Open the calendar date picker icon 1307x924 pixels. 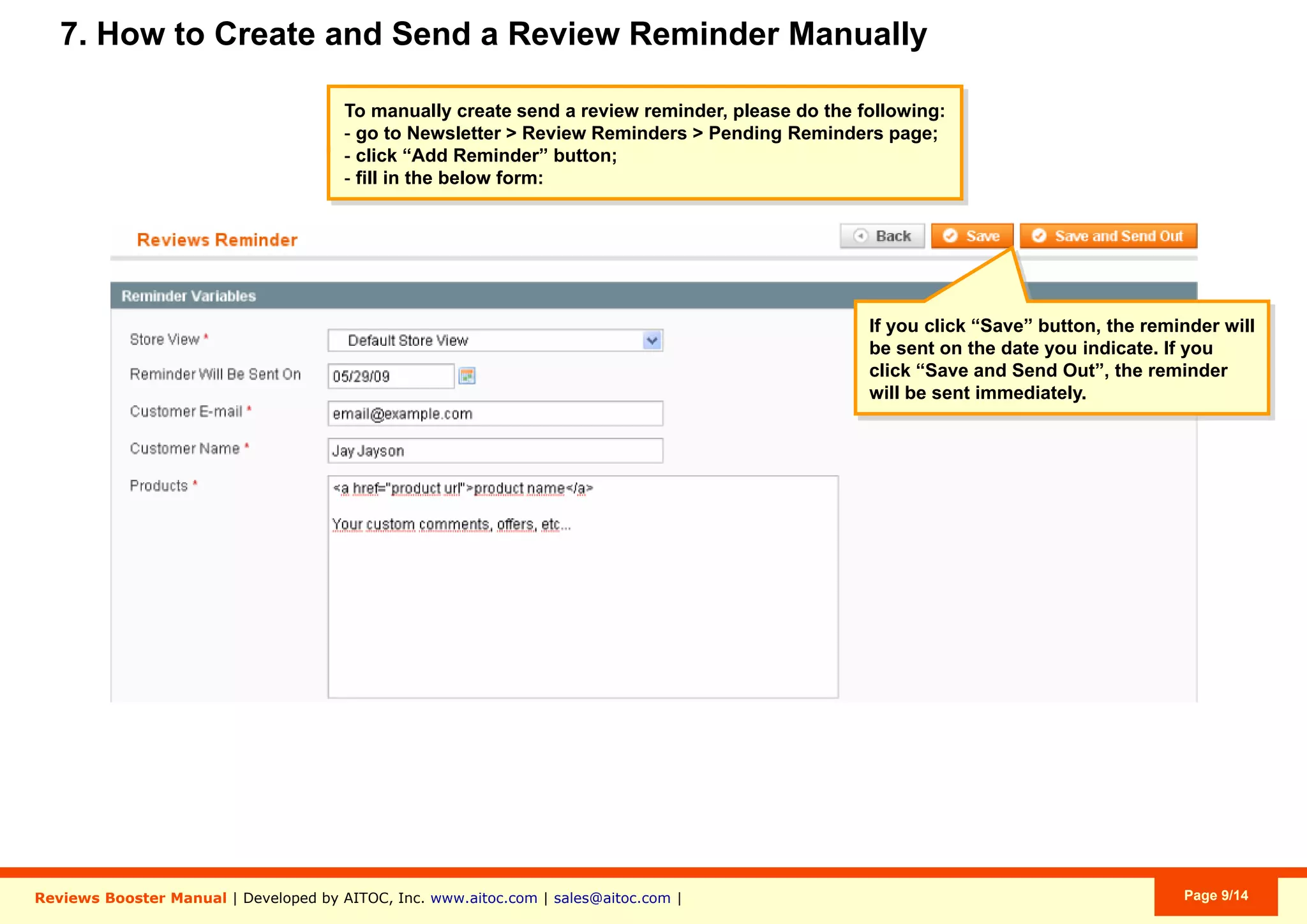467,376
